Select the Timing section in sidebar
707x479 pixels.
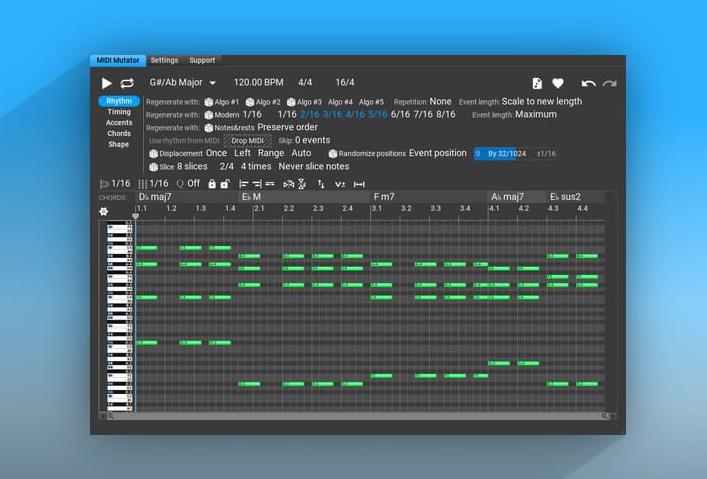point(119,112)
